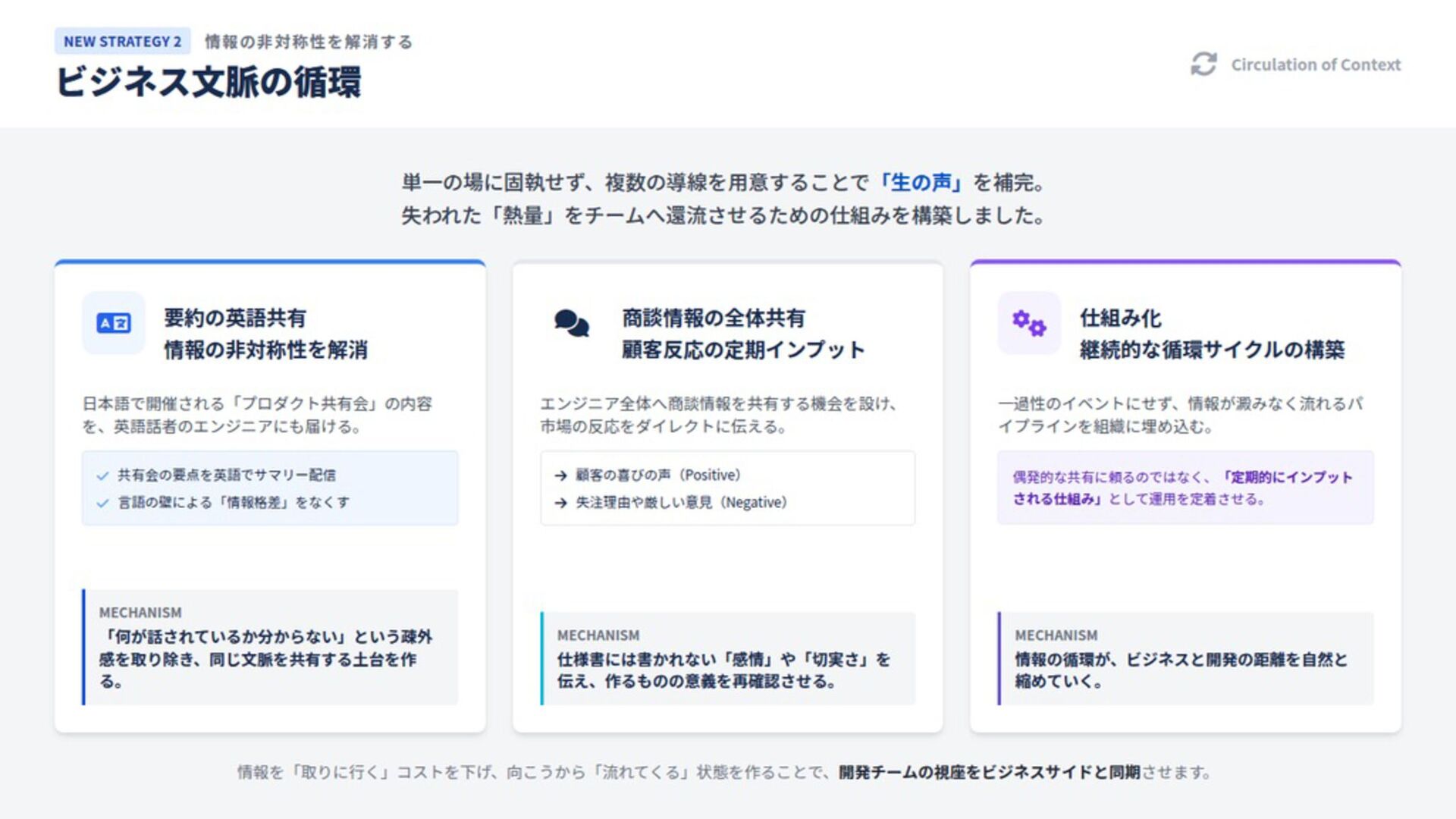
Task: Click the Circulation of Context label
Action: tap(1316, 65)
